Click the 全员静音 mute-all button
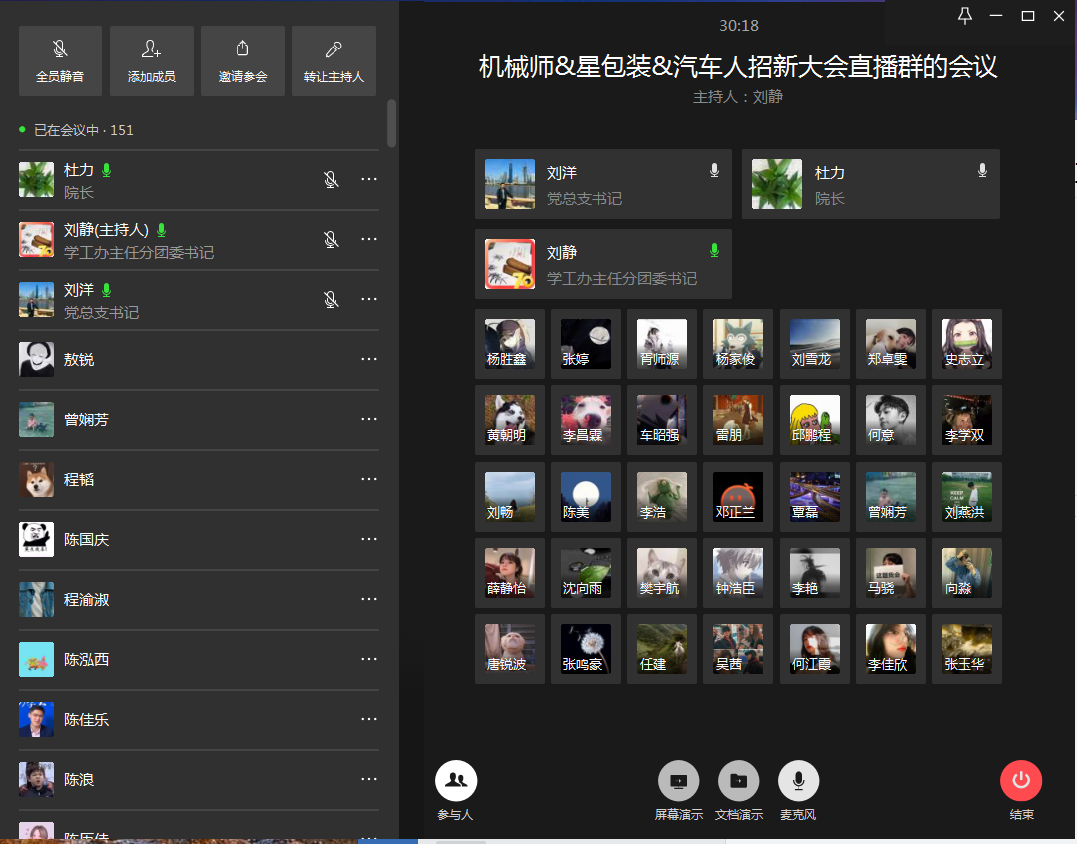 click(60, 61)
